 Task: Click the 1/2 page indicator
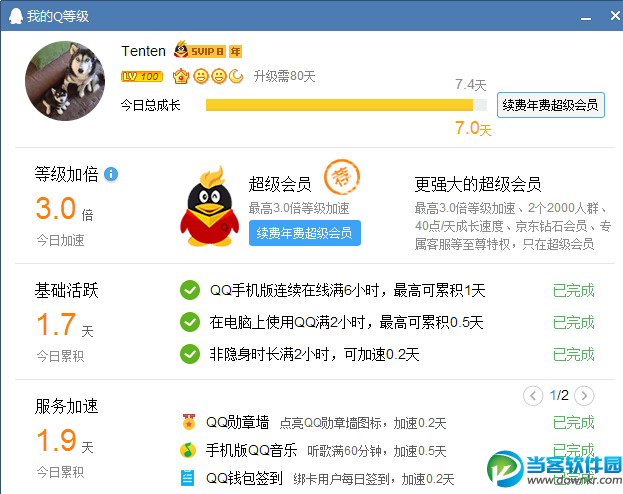559,395
